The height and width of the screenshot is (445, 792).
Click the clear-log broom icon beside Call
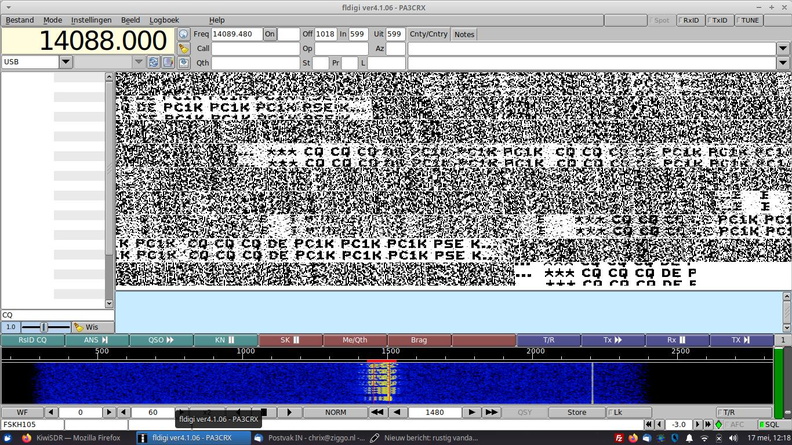184,48
